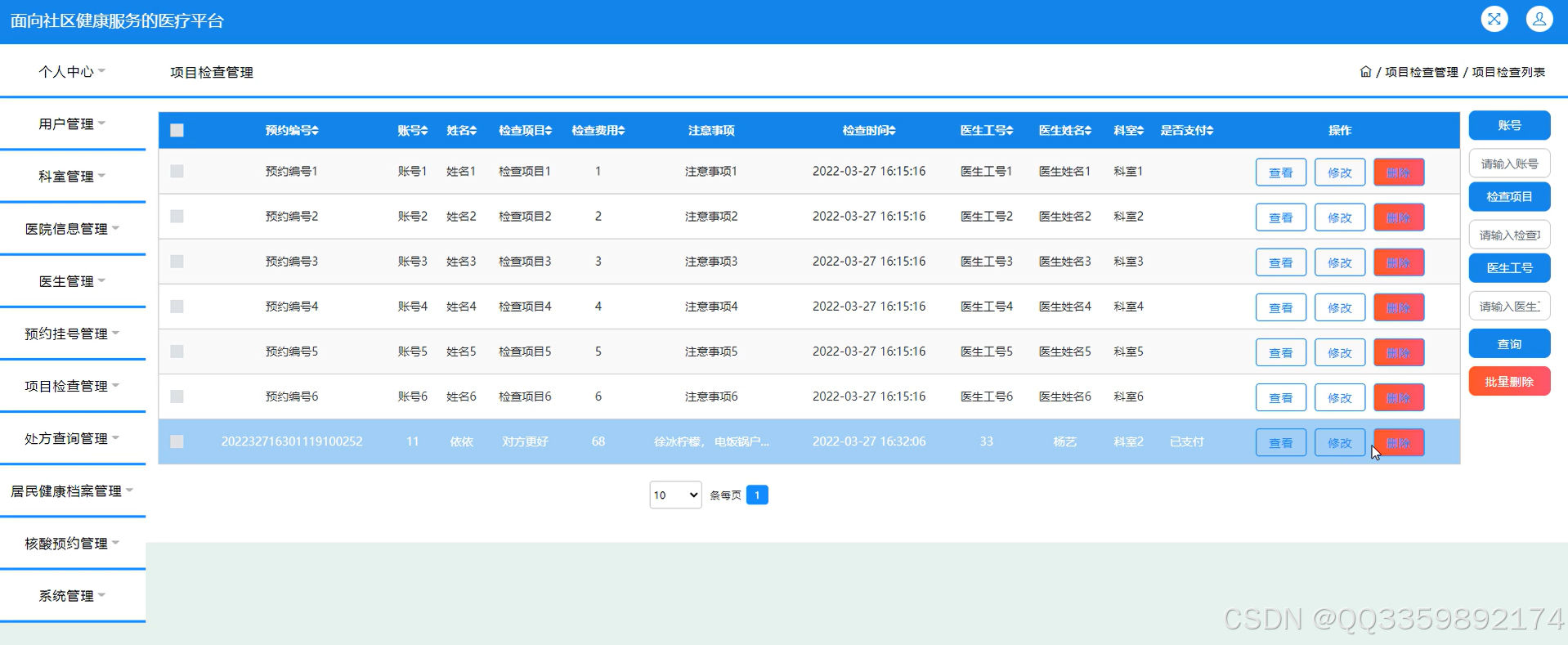Sort by 是否支付 column header
The height and width of the screenshot is (645, 1568).
point(1187,131)
